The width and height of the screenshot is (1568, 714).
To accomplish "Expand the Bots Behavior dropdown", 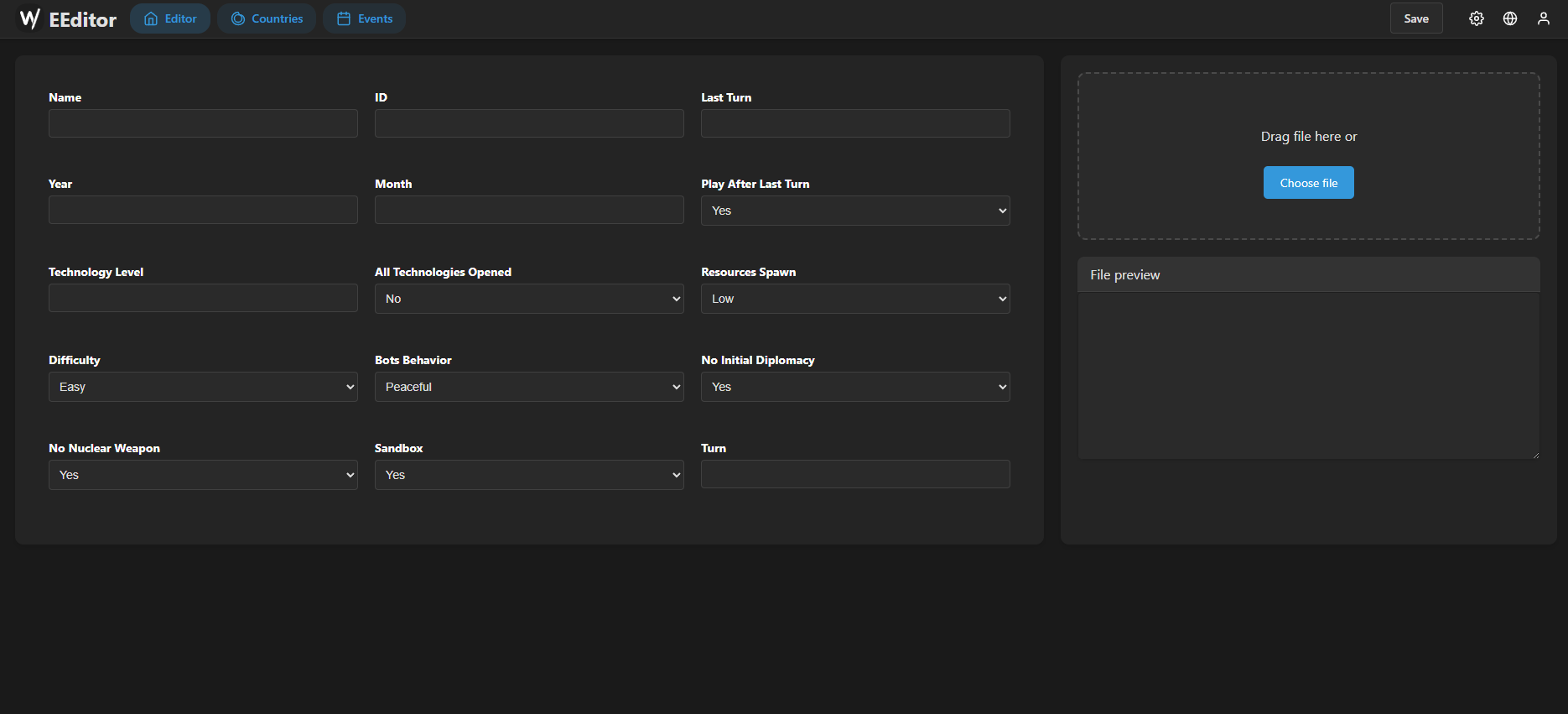I will 529,387.
